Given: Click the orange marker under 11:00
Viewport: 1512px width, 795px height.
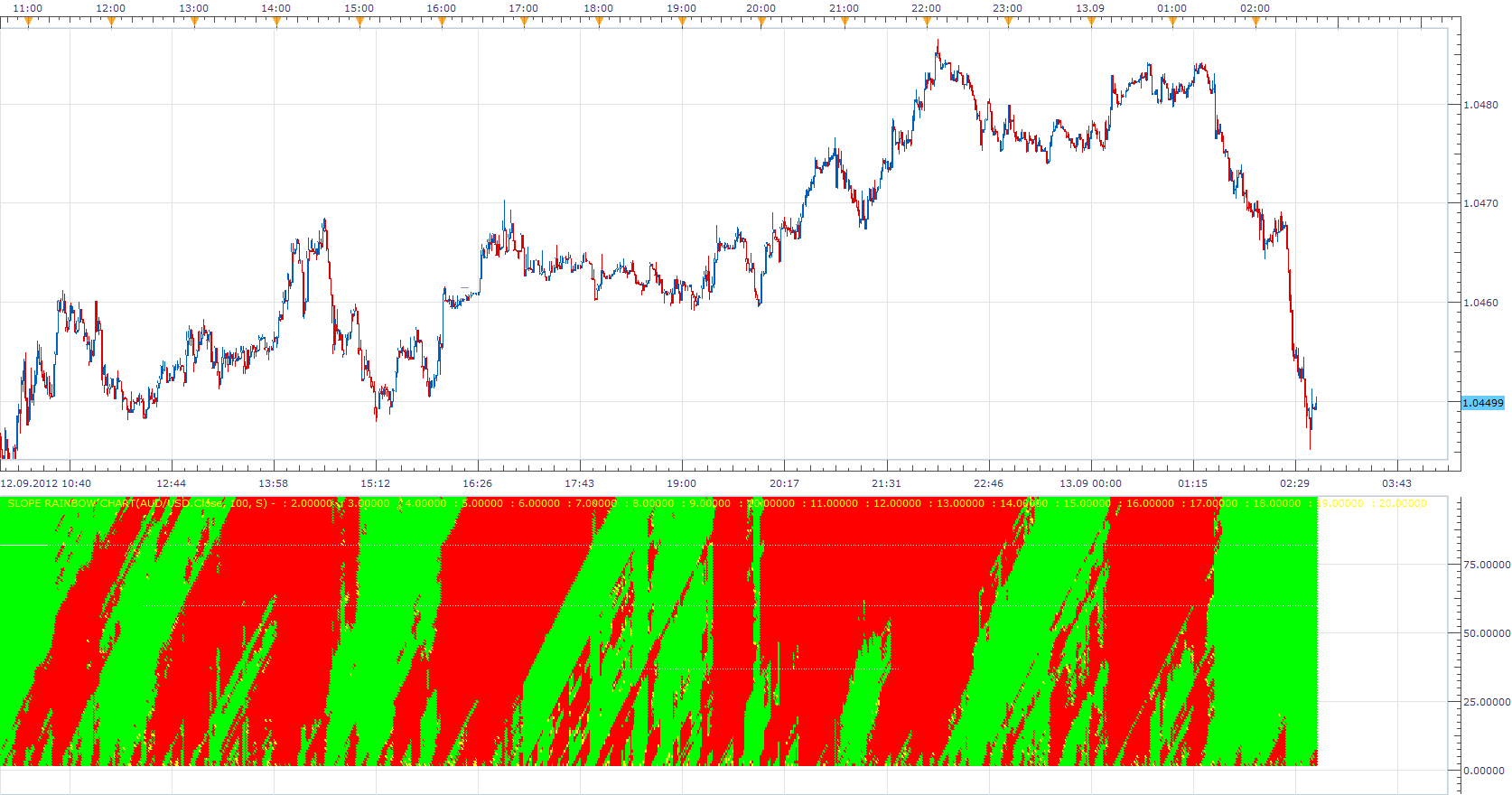Looking at the screenshot, I should tap(28, 23).
